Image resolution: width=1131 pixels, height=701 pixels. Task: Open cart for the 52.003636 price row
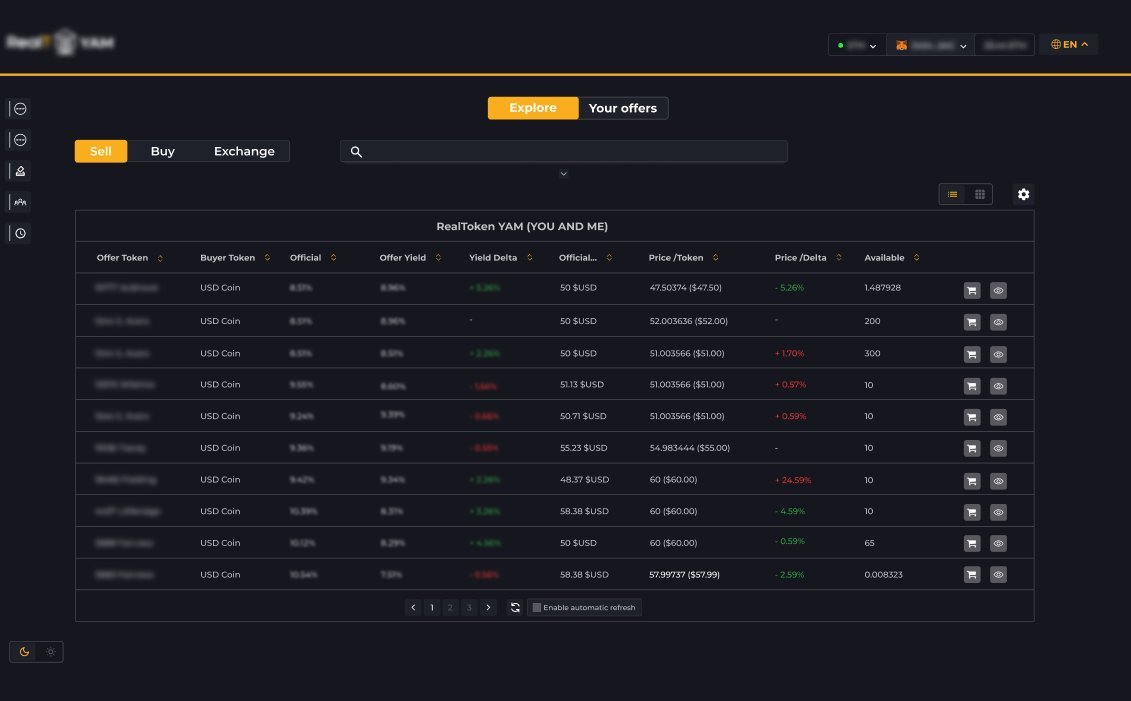[972, 322]
